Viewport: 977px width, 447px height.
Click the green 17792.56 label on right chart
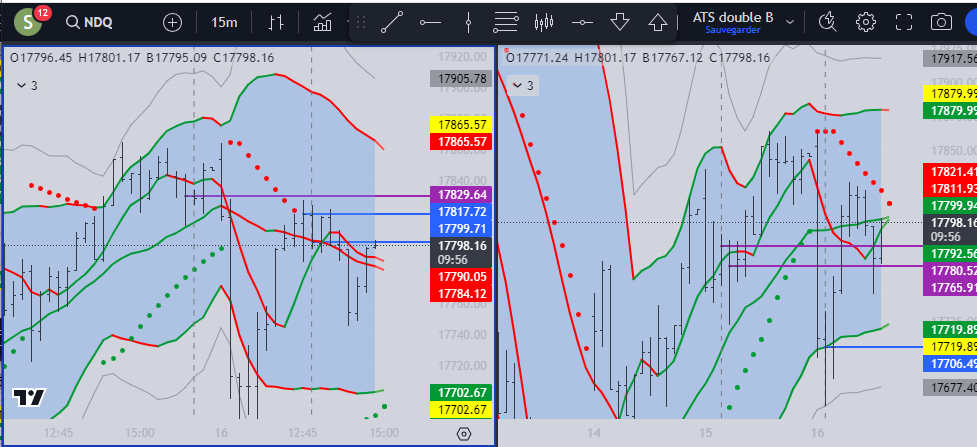click(950, 254)
